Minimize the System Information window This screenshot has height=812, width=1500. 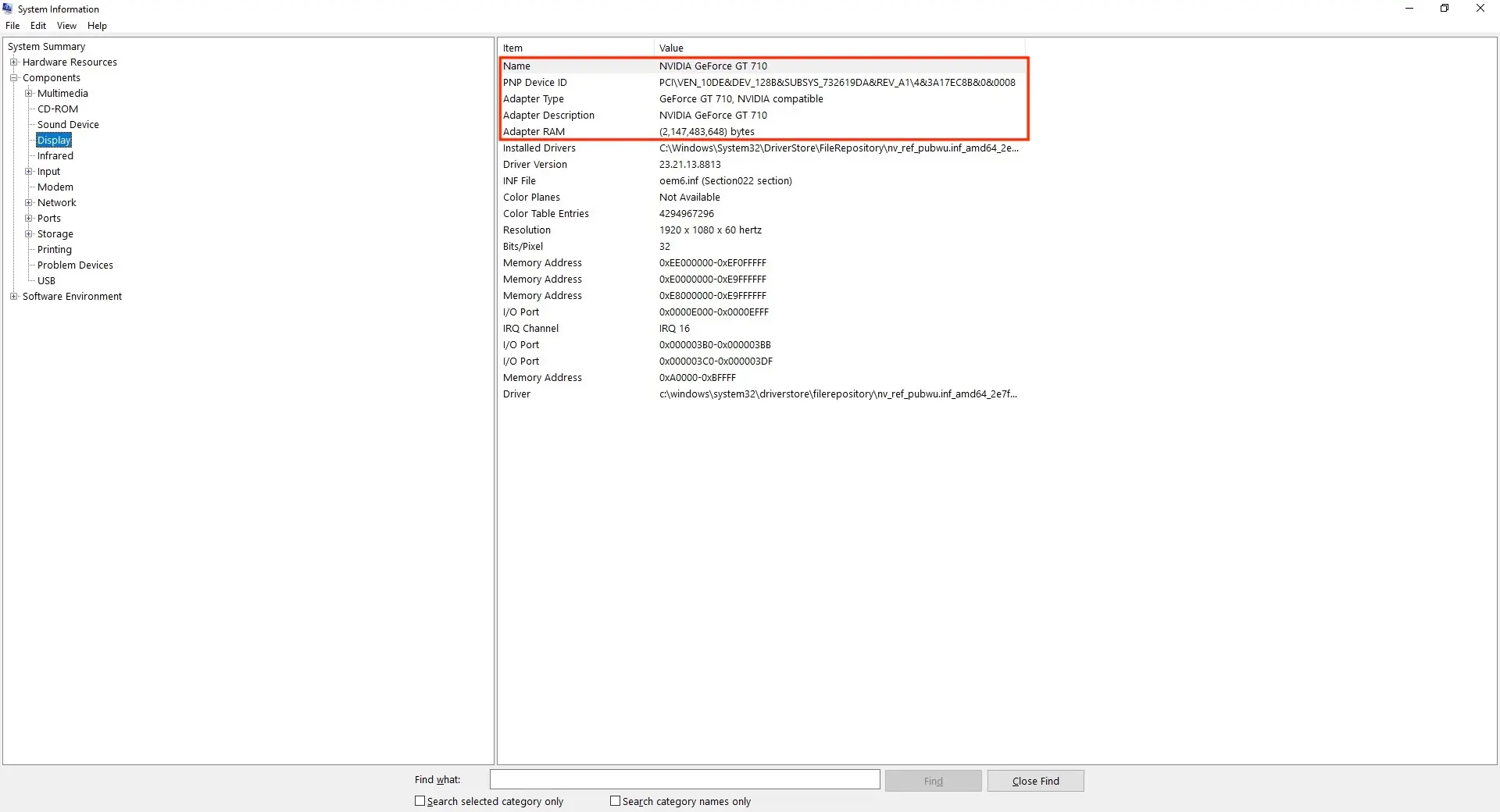coord(1409,9)
